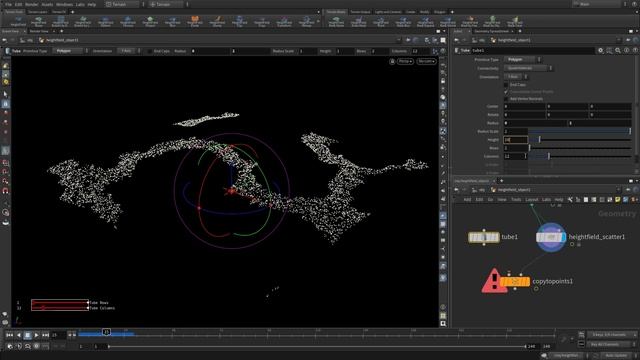The image size is (640, 360).
Task: Stop playback
Action: tap(27, 335)
